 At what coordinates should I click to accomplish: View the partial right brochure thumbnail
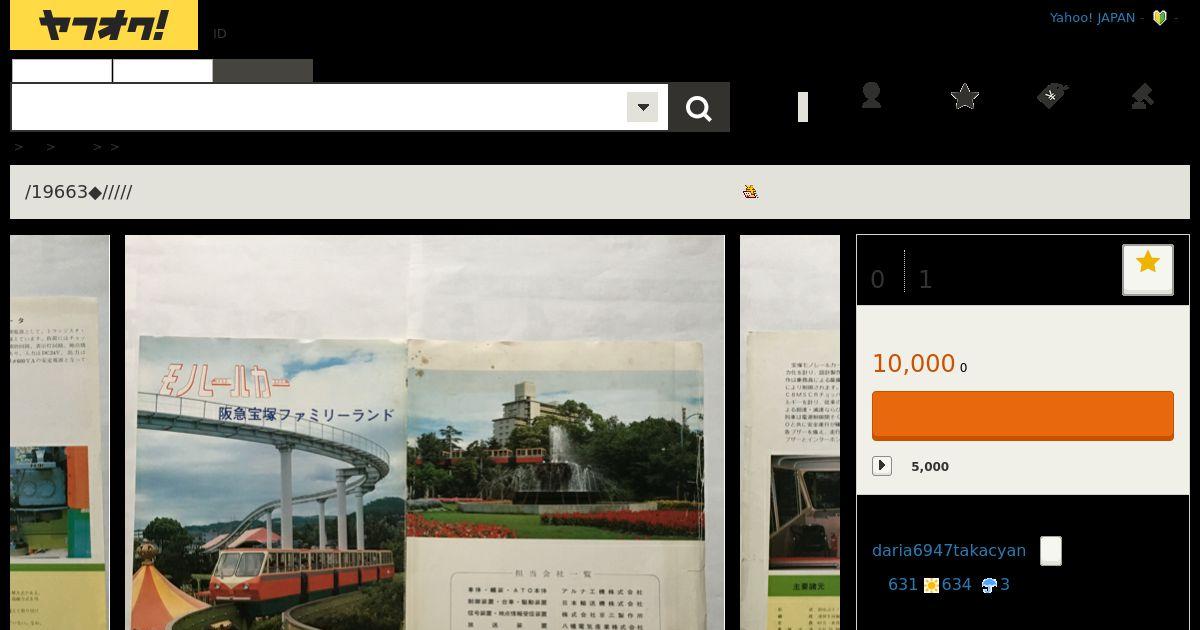click(x=790, y=432)
